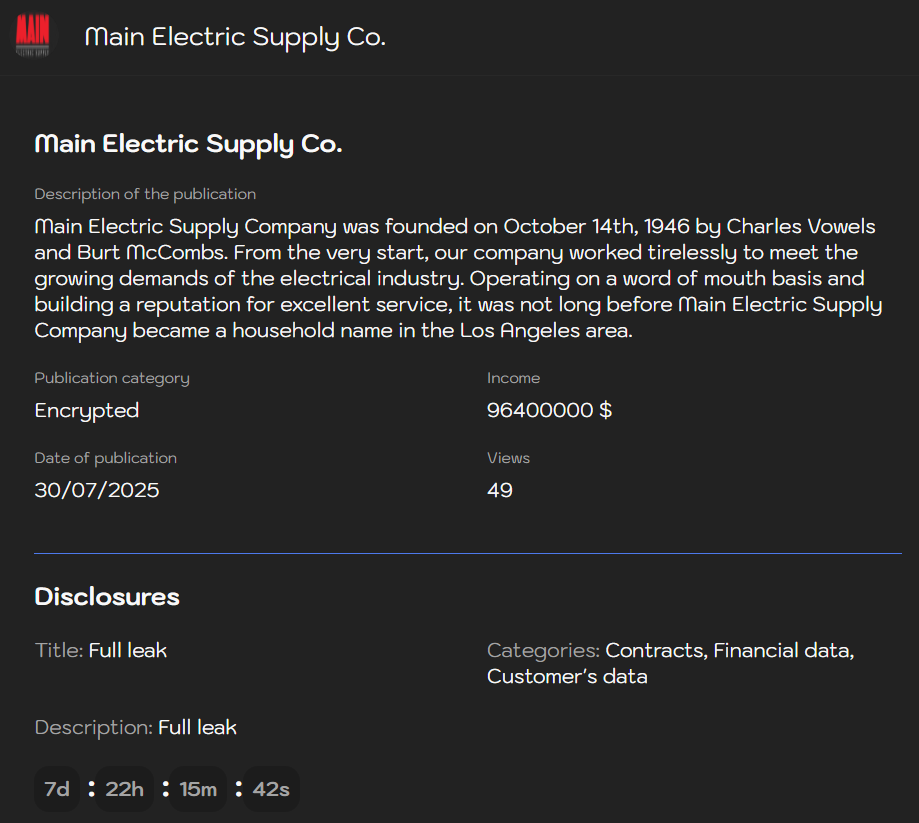
Task: Click the Disclosures section heading
Action: pyautogui.click(x=107, y=597)
